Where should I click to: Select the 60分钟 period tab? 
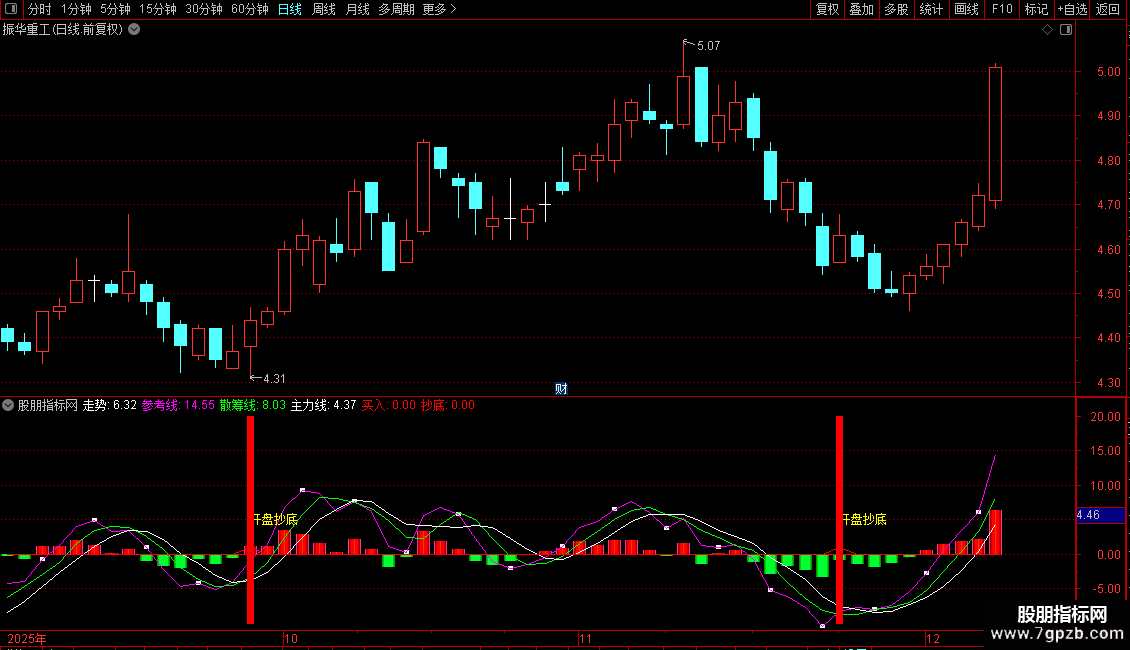[250, 9]
